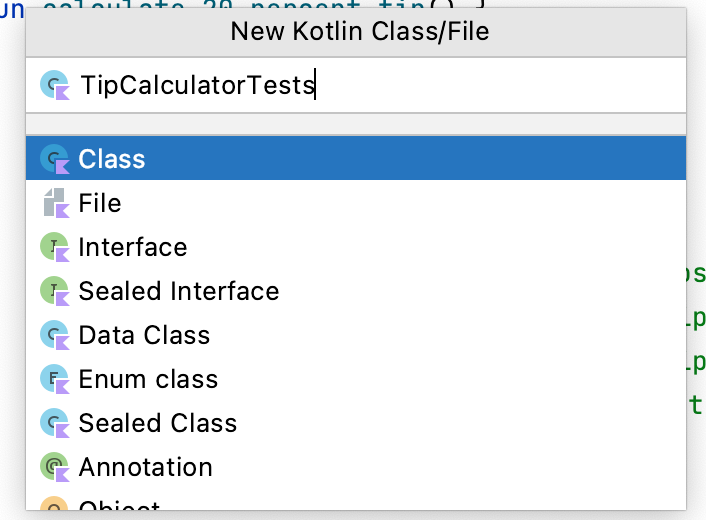
Task: Select the Interface list option
Action: (x=133, y=247)
